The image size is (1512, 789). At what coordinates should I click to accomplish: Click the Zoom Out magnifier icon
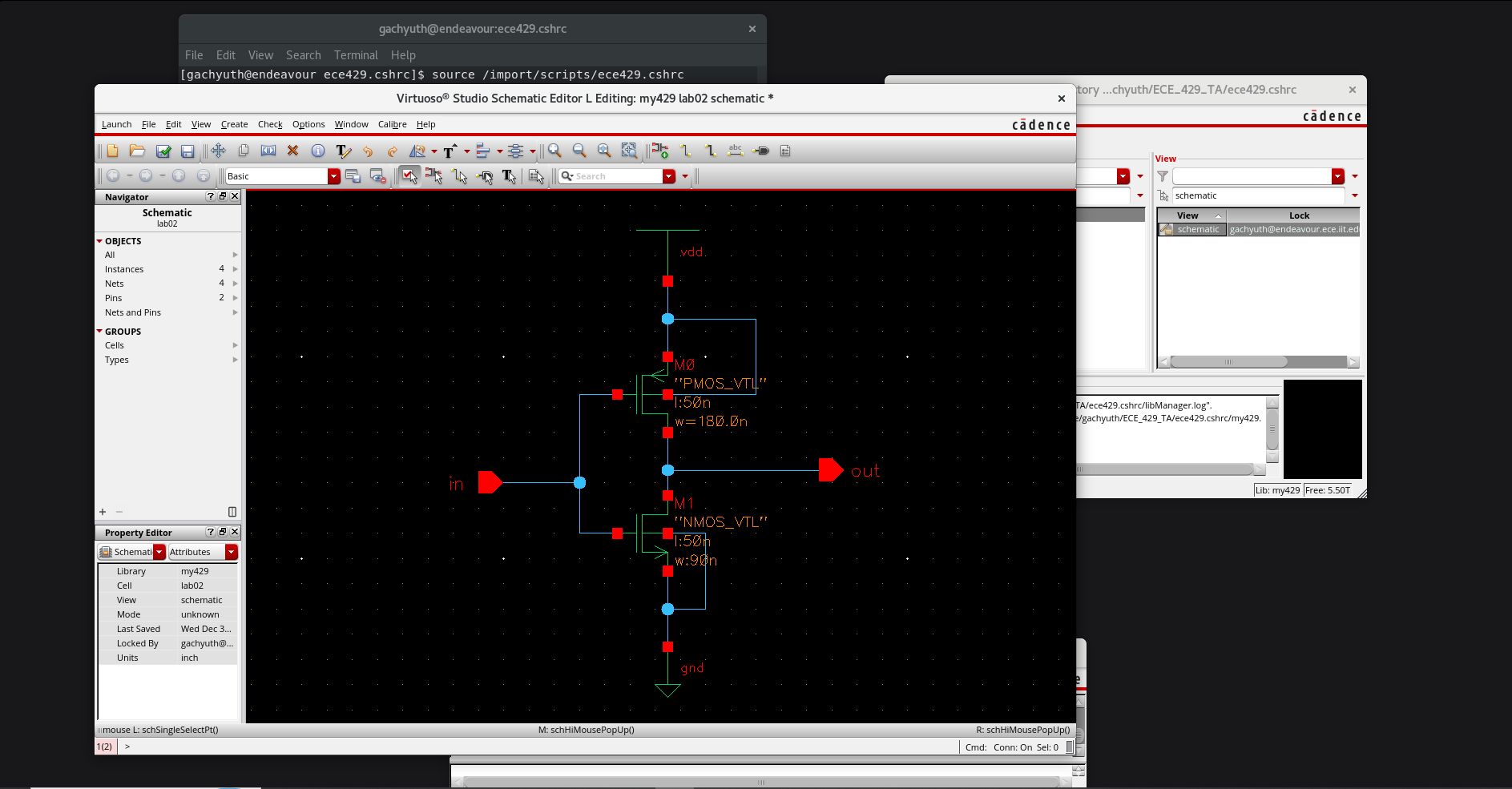[579, 151]
